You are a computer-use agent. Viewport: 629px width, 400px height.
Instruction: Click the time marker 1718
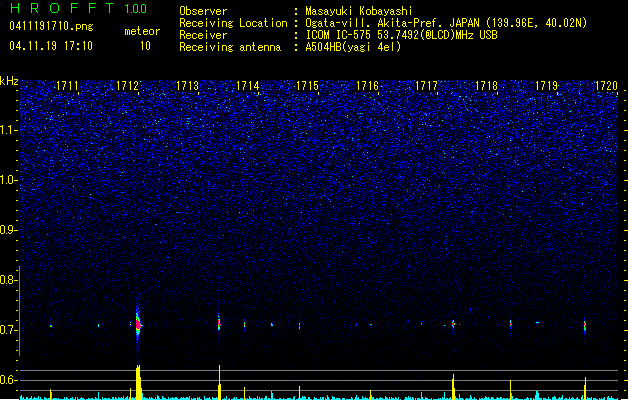click(486, 85)
